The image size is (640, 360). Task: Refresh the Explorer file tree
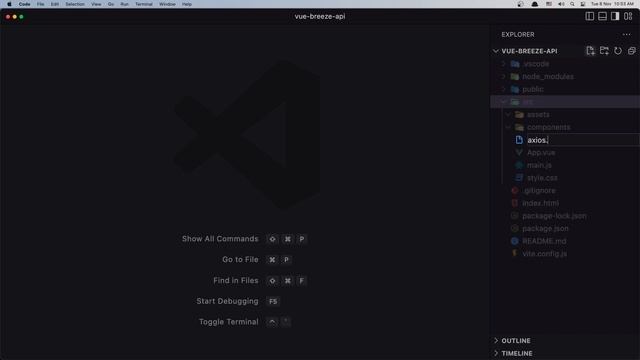click(x=618, y=51)
